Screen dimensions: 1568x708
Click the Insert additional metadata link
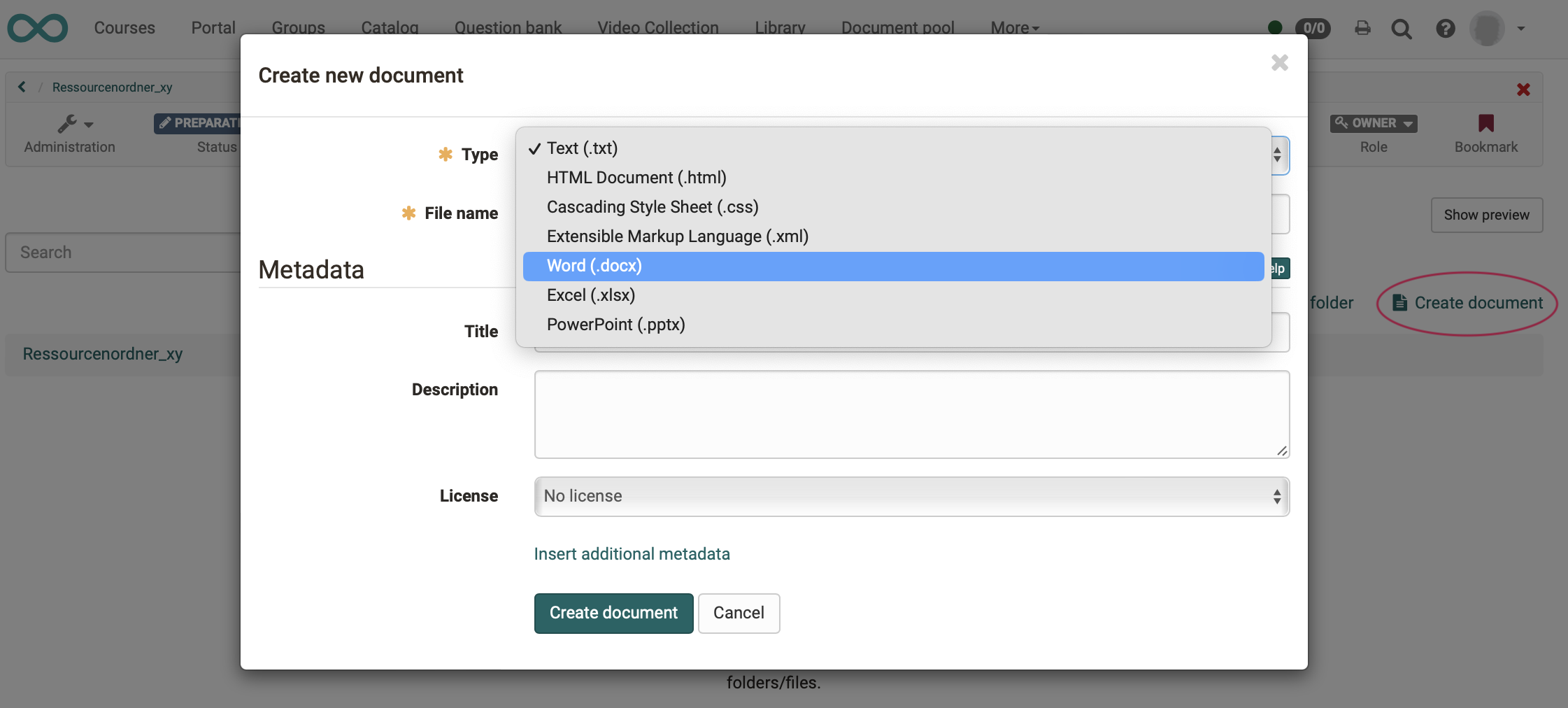[632, 553]
